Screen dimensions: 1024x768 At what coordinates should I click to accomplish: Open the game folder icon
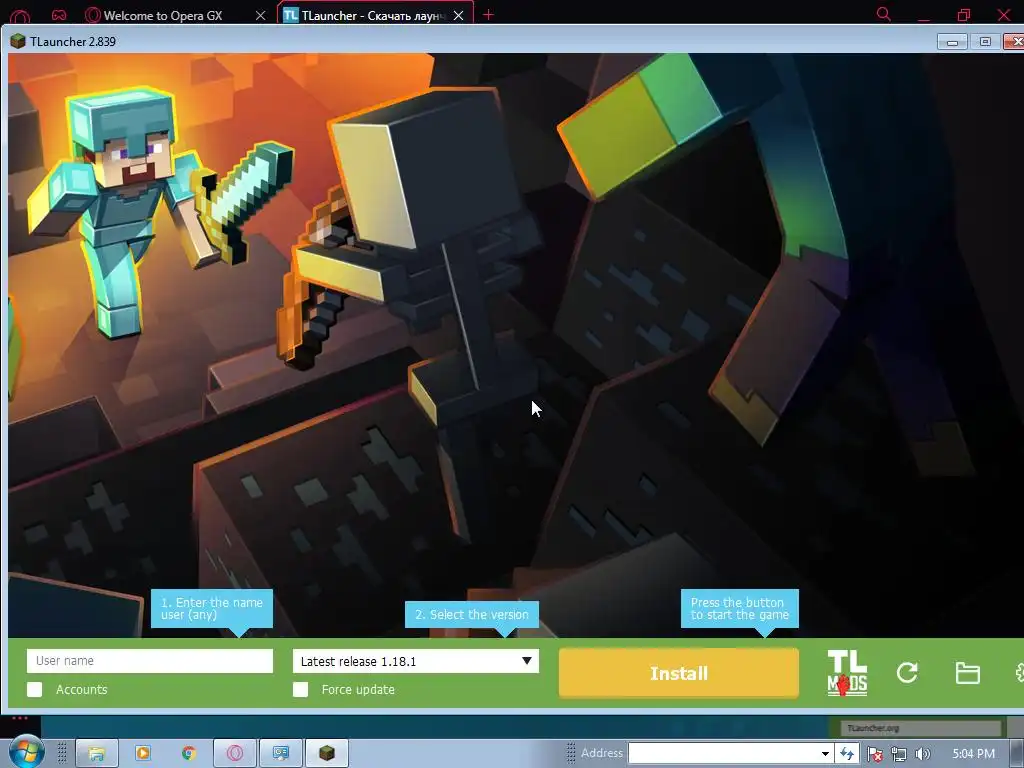(x=967, y=673)
